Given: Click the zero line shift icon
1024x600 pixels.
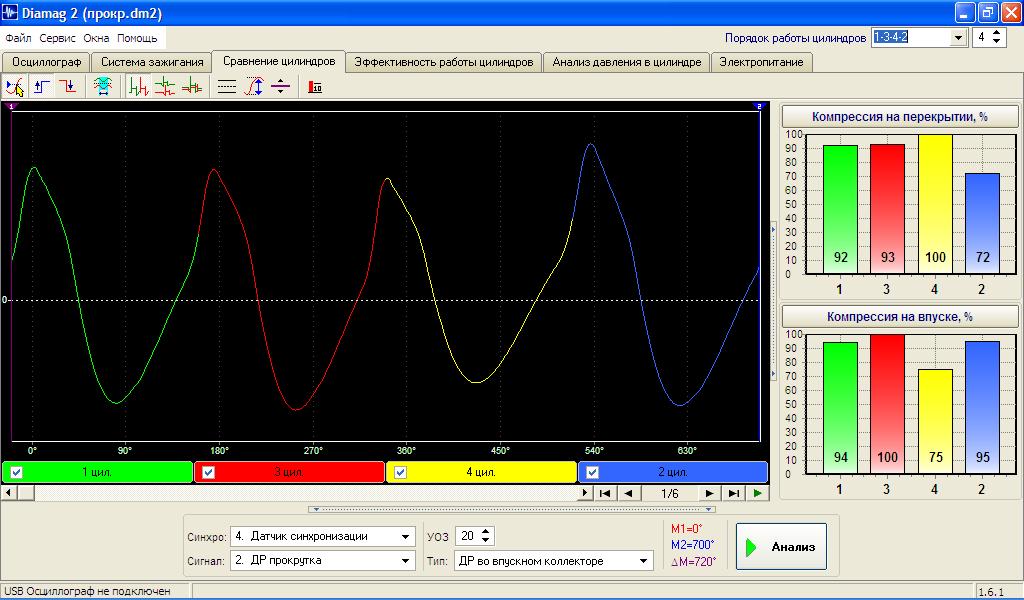Looking at the screenshot, I should click(x=280, y=86).
